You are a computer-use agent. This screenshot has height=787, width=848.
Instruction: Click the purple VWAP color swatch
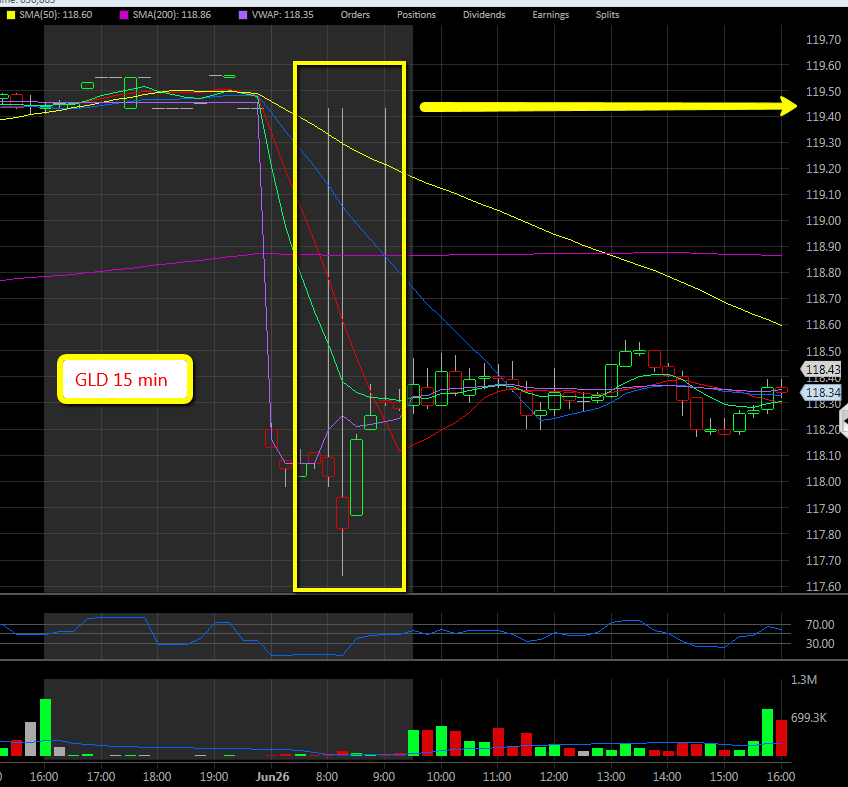(x=244, y=15)
